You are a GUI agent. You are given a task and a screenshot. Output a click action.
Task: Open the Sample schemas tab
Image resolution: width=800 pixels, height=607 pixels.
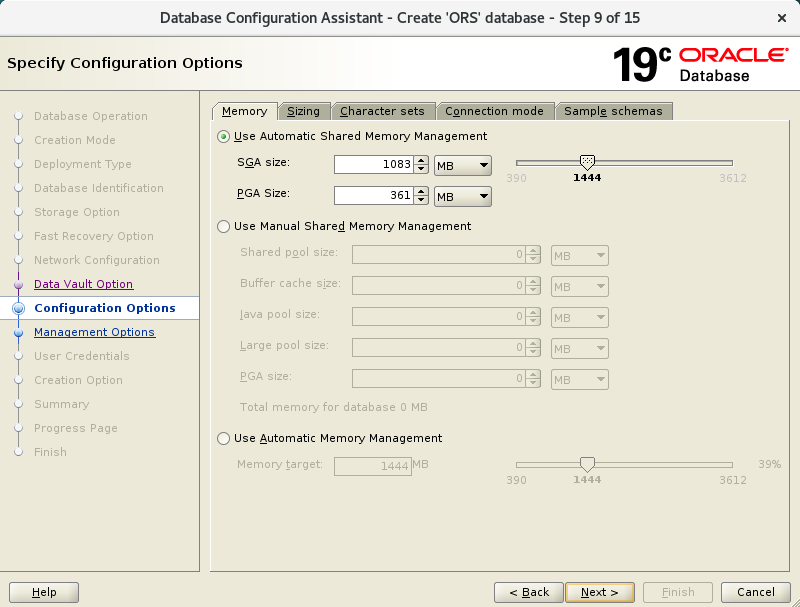613,111
